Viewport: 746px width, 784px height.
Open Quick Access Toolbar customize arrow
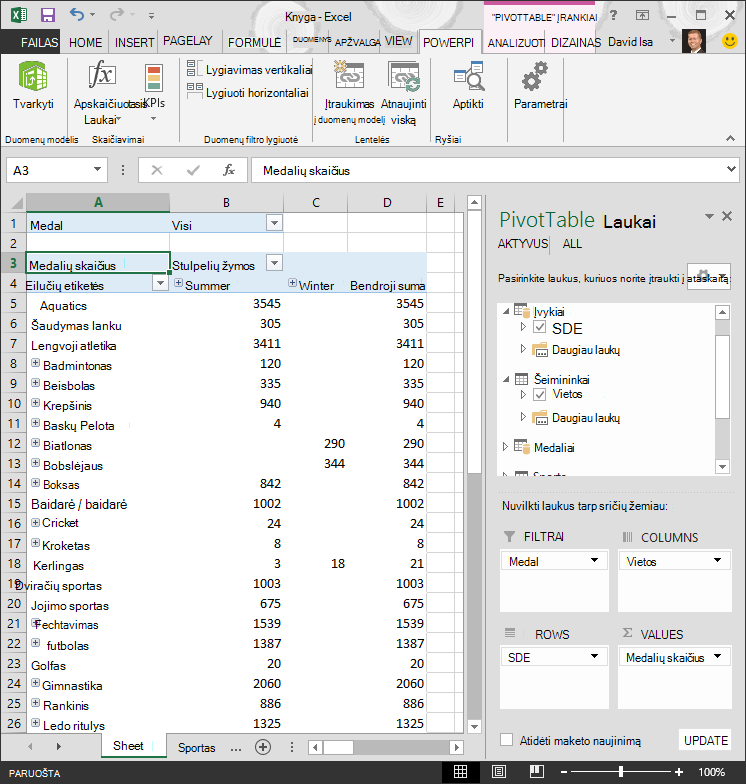point(151,16)
